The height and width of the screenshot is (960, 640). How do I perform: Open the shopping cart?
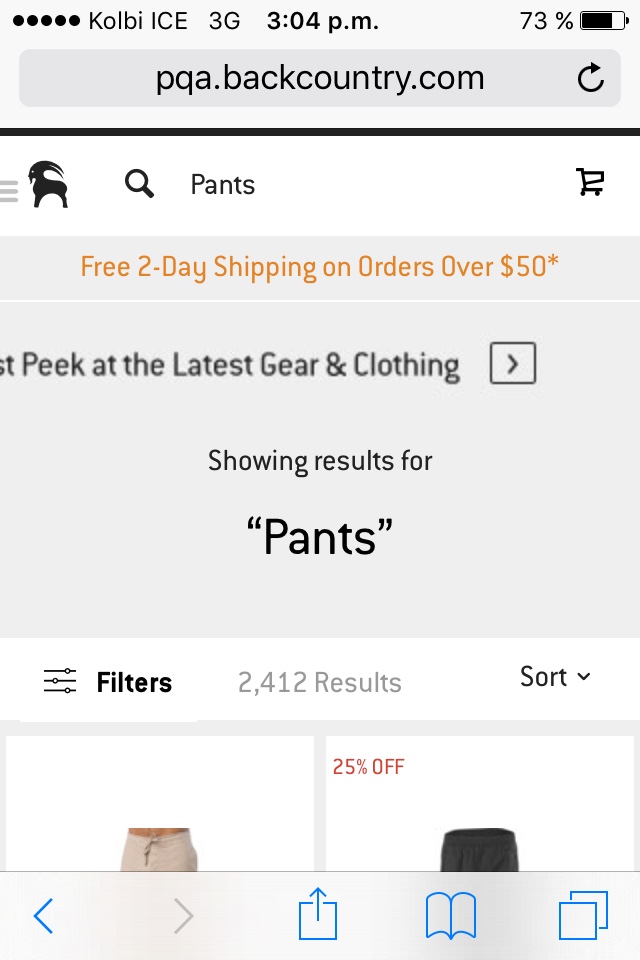[x=590, y=182]
